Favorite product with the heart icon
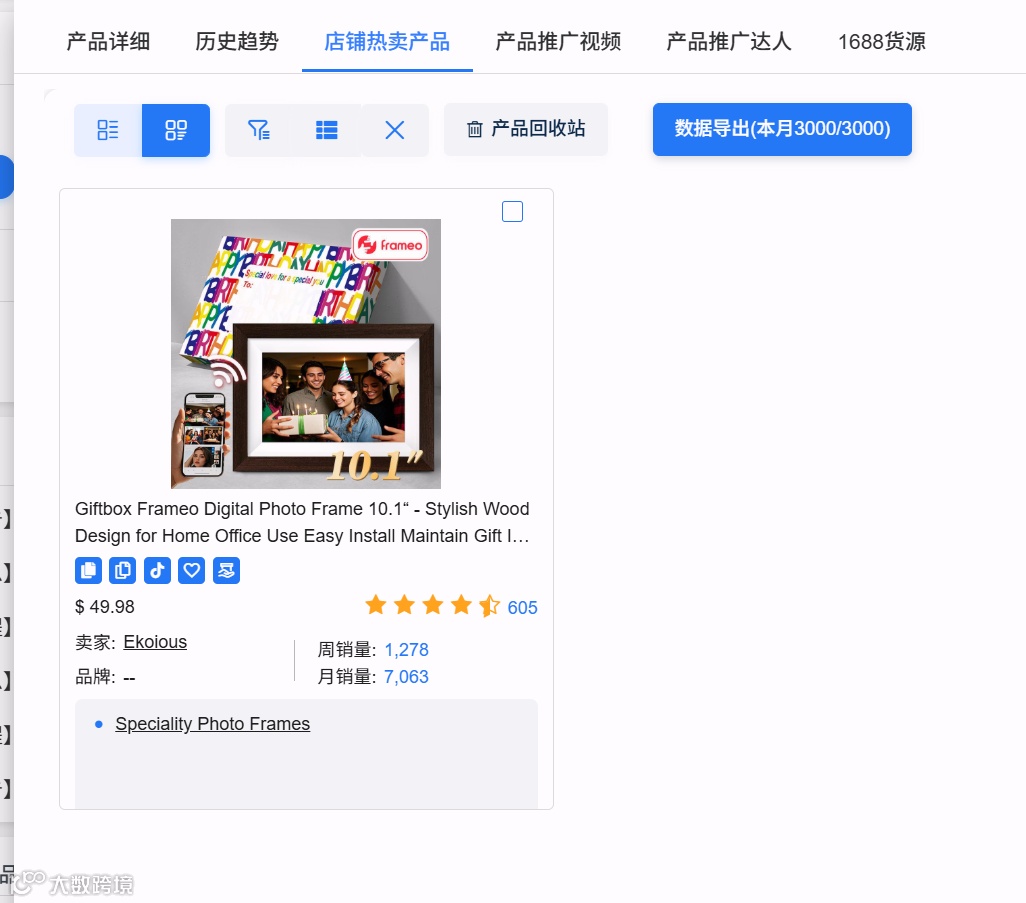The width and height of the screenshot is (1026, 903). (192, 571)
